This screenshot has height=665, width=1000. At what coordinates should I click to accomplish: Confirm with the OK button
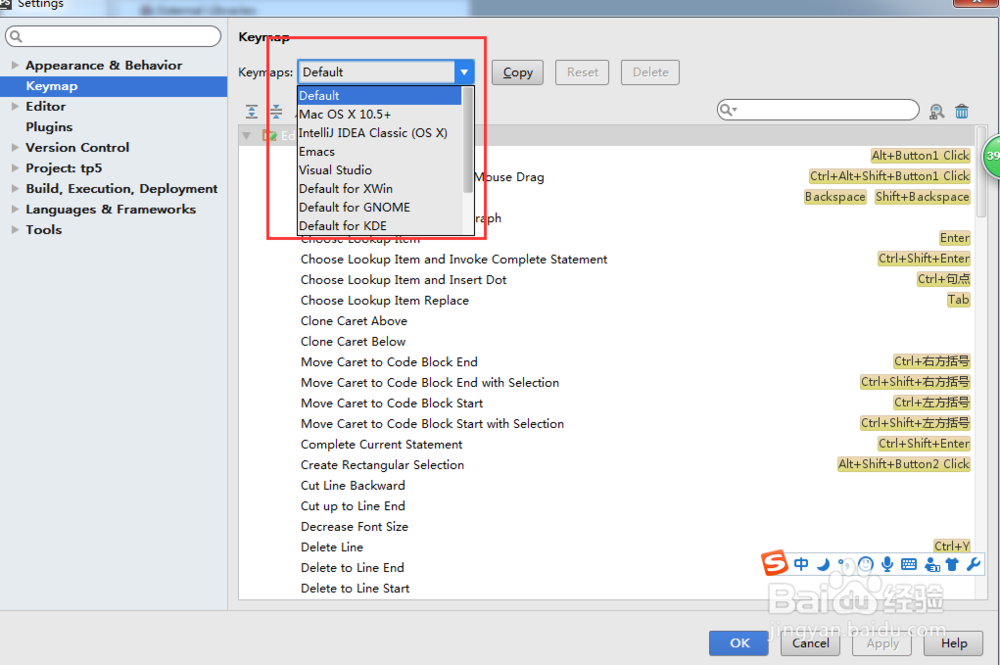(x=739, y=643)
